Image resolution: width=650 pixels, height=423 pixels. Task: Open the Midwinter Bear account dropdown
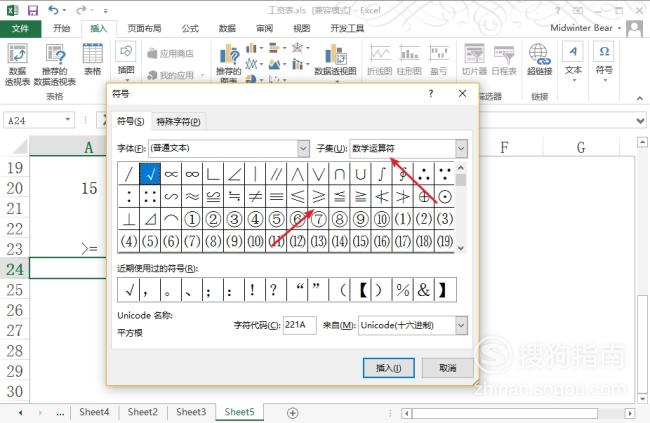pyautogui.click(x=619, y=28)
